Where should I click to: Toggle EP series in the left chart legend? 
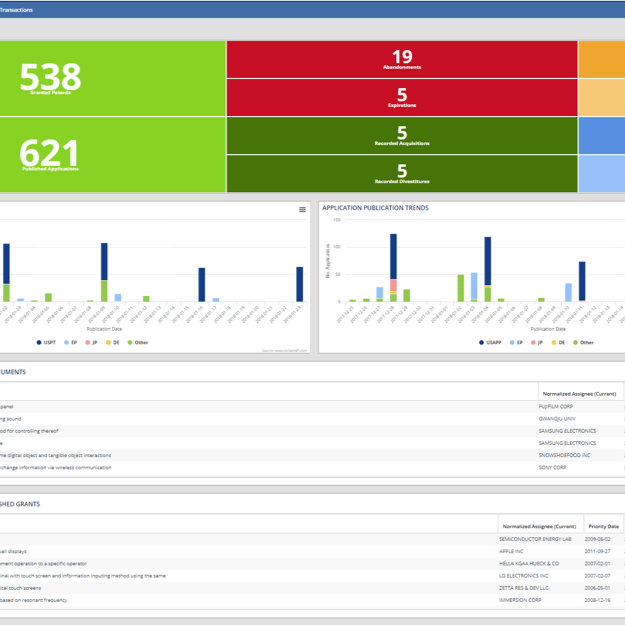[71, 342]
